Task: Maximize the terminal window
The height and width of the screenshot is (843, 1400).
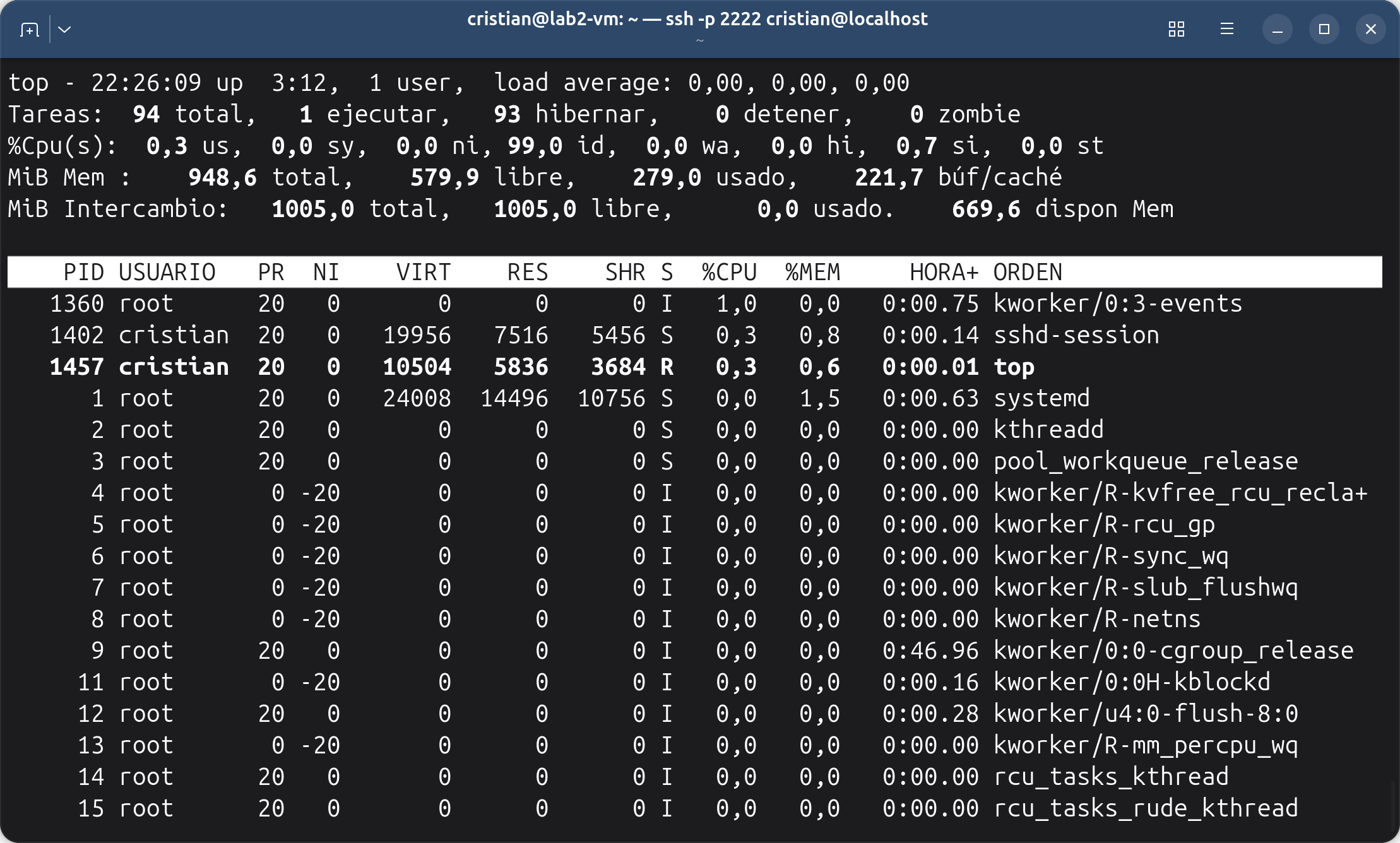Action: tap(1324, 29)
